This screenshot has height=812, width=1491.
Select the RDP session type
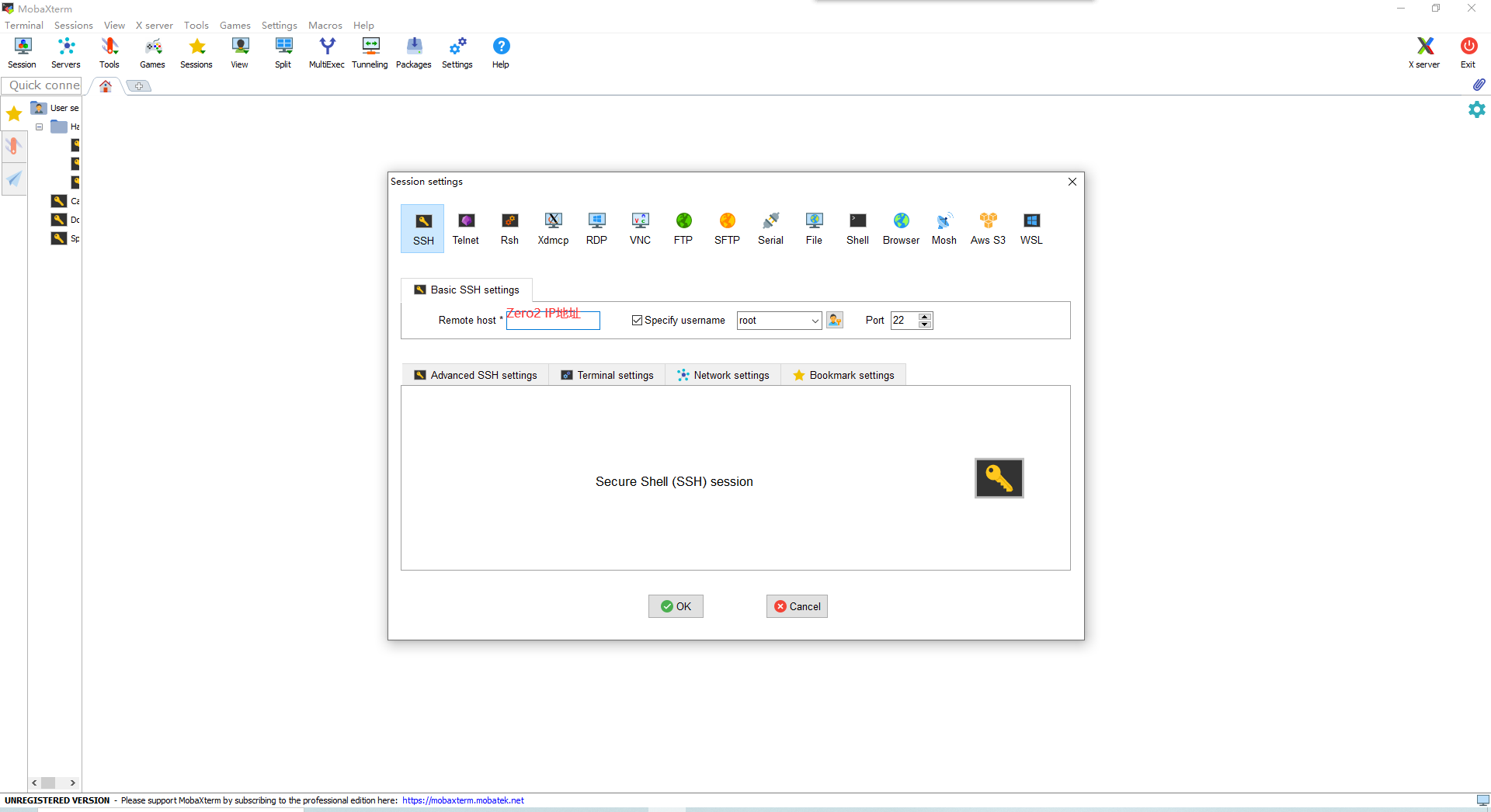pyautogui.click(x=596, y=228)
